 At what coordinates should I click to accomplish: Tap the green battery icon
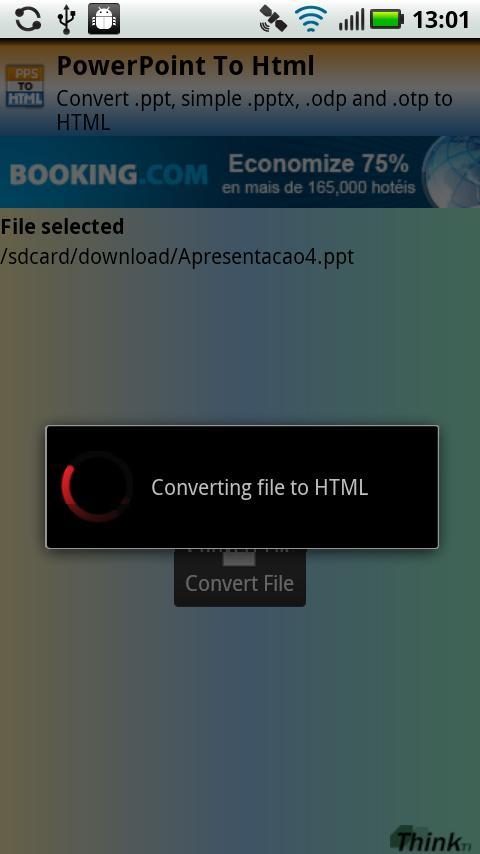(387, 19)
